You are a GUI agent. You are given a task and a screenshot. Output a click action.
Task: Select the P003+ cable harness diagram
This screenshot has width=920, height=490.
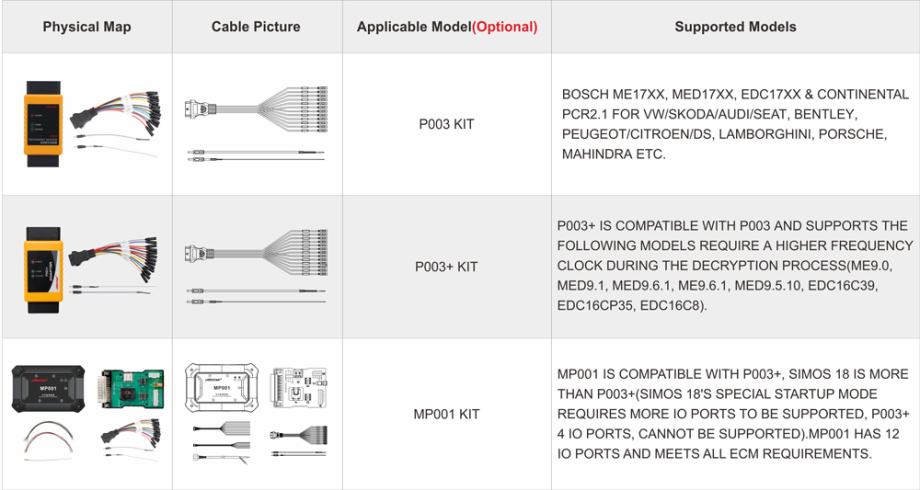pyautogui.click(x=256, y=252)
